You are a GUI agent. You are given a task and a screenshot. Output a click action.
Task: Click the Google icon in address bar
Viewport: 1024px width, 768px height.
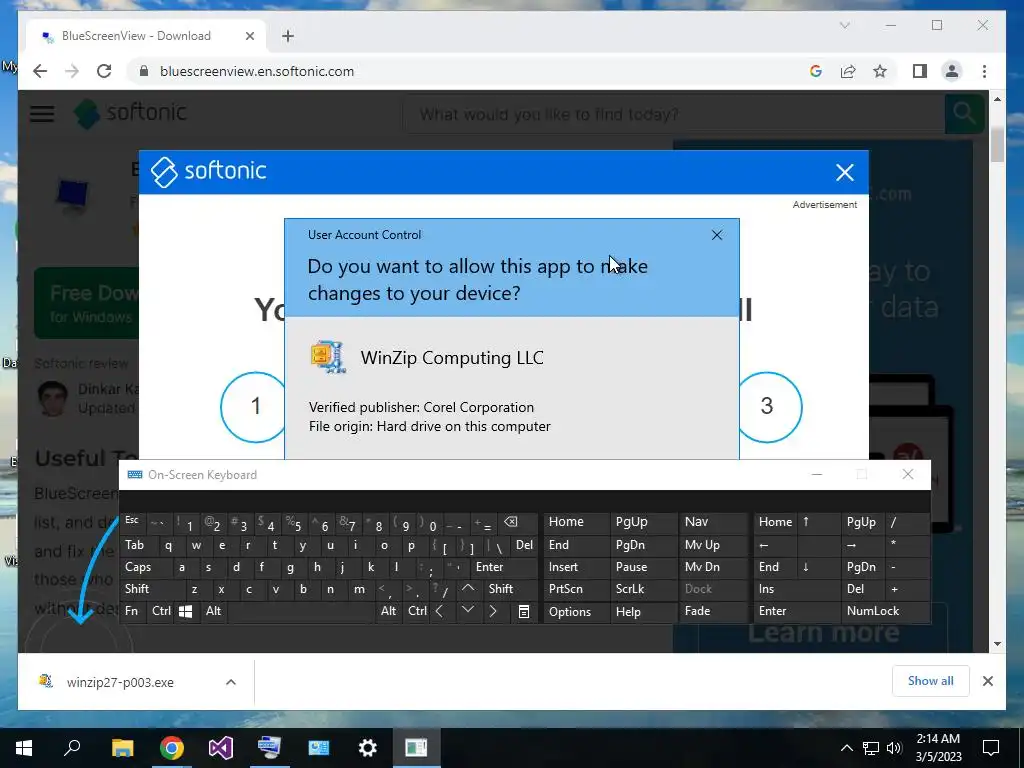coord(816,71)
